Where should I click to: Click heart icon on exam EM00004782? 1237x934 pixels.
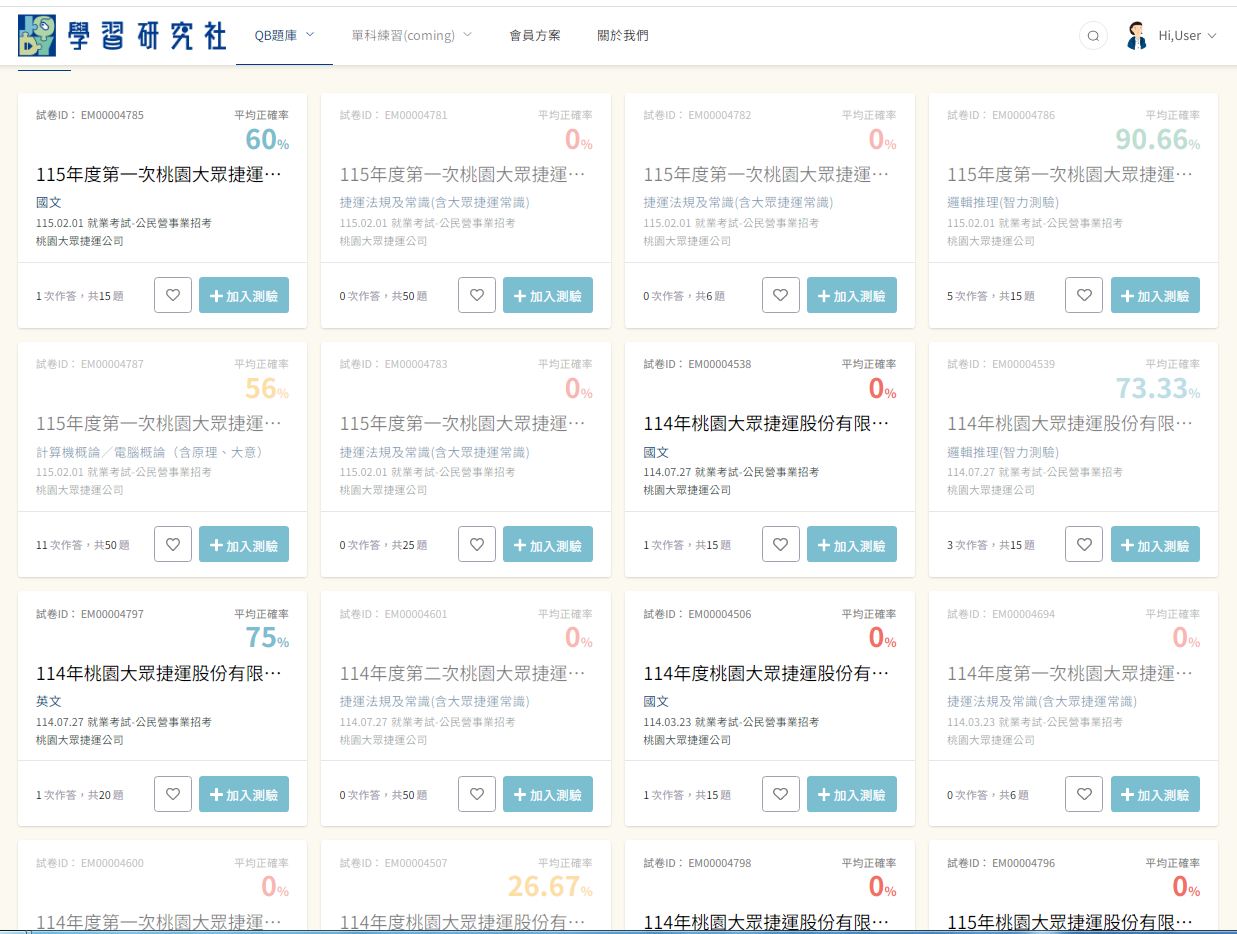(781, 295)
